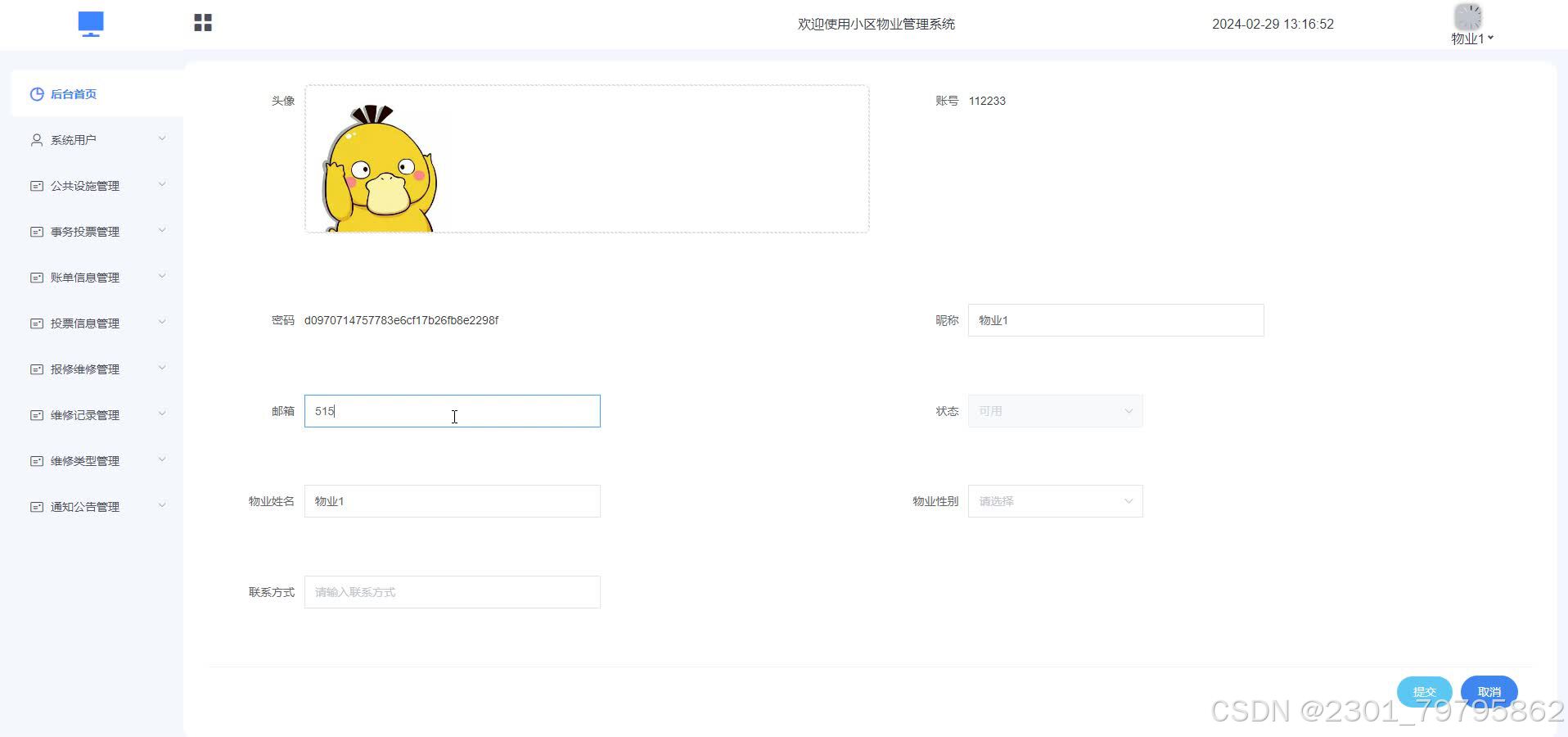Click the 投票信息管理 menu icon
This screenshot has width=1568, height=737.
pyautogui.click(x=37, y=323)
